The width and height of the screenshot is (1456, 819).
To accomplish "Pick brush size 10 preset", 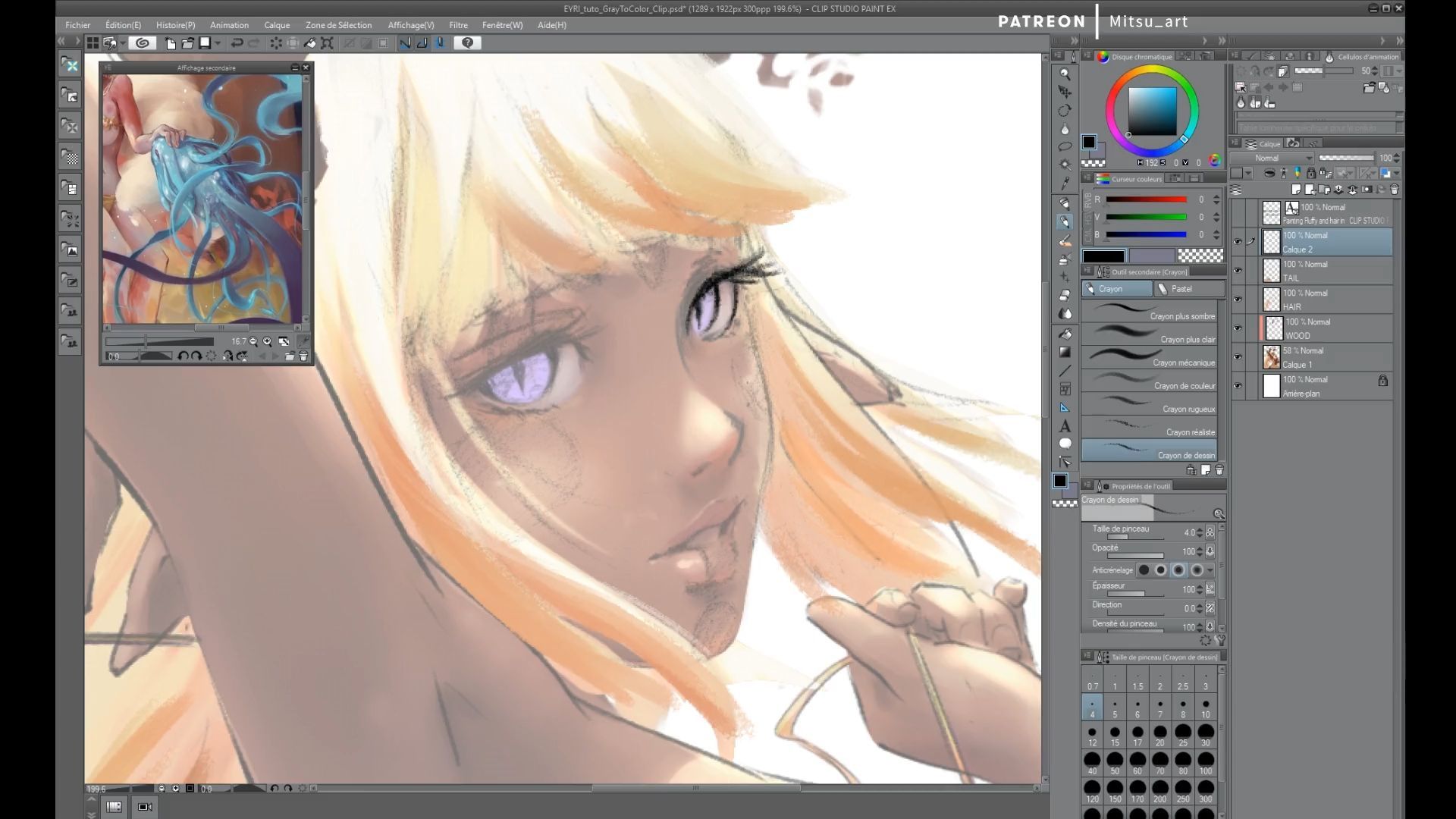I will coord(1206,708).
